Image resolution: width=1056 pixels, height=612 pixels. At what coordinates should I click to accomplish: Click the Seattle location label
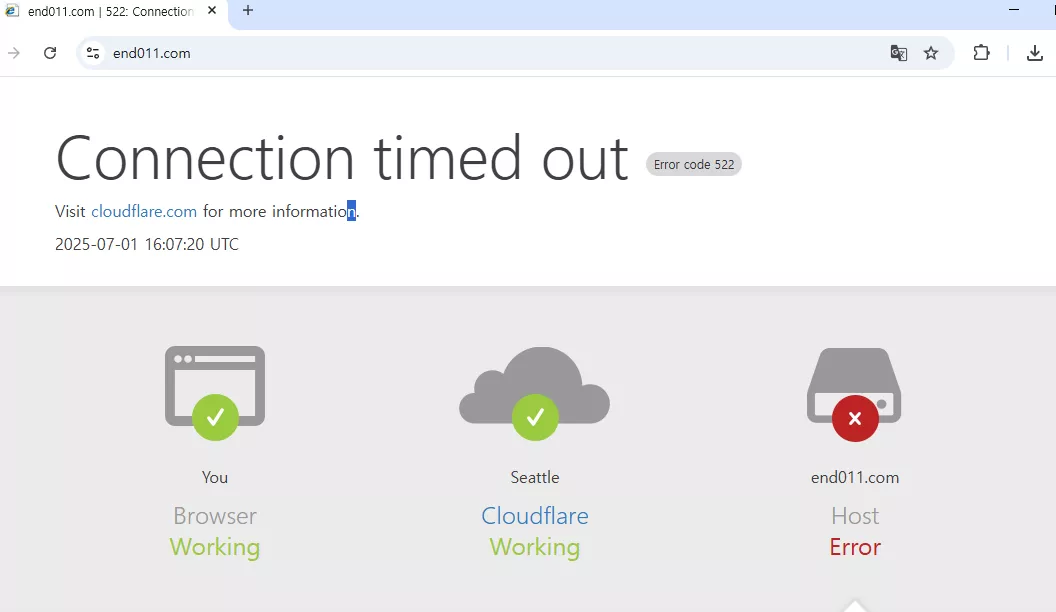[x=535, y=477]
